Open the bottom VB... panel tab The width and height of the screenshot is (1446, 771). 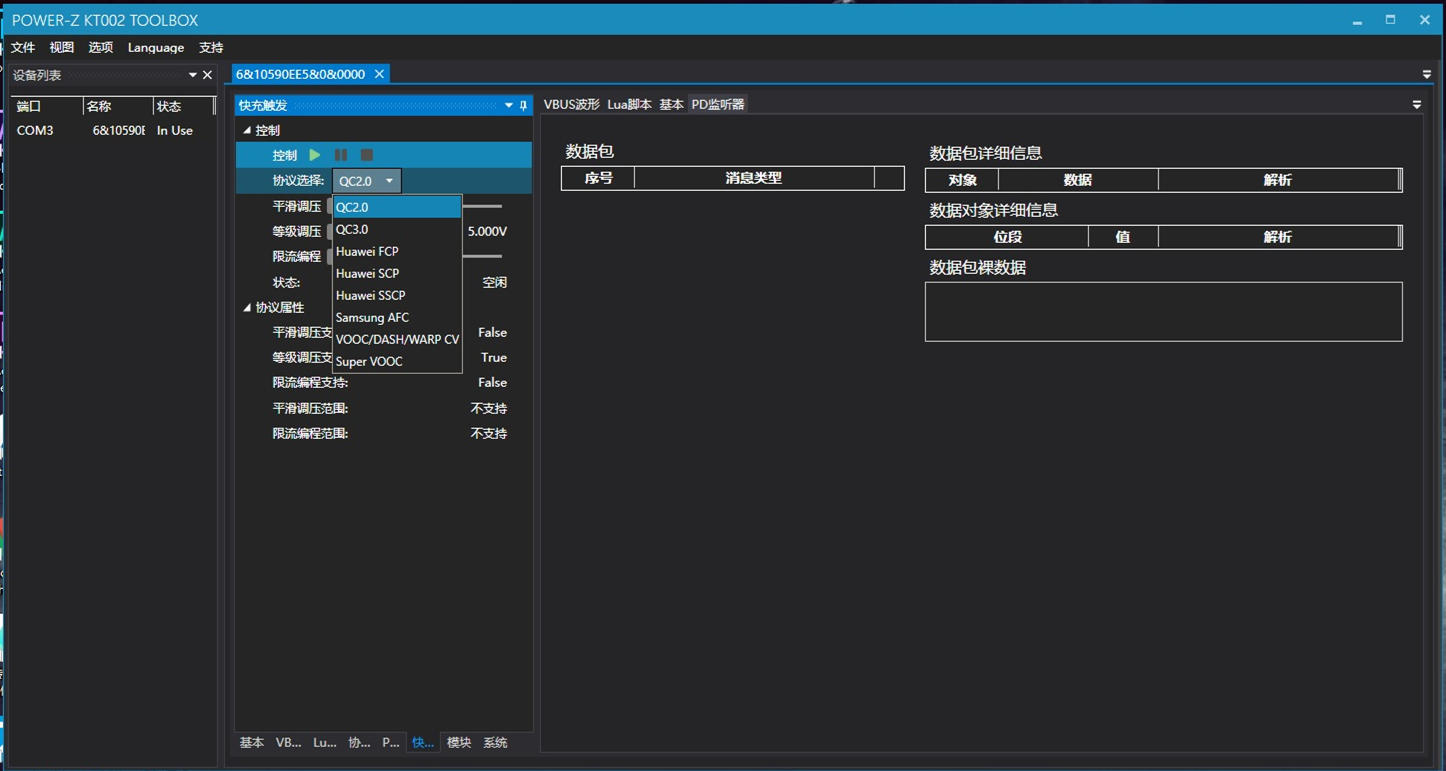288,742
